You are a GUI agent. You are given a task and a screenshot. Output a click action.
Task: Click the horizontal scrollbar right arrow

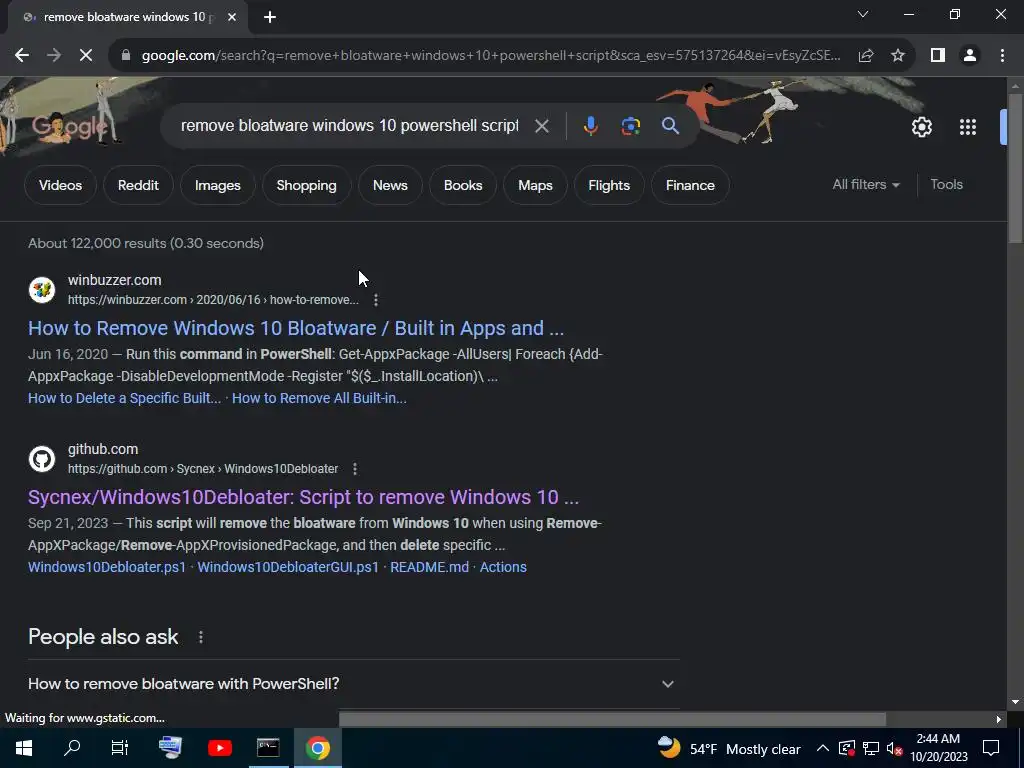click(x=999, y=719)
